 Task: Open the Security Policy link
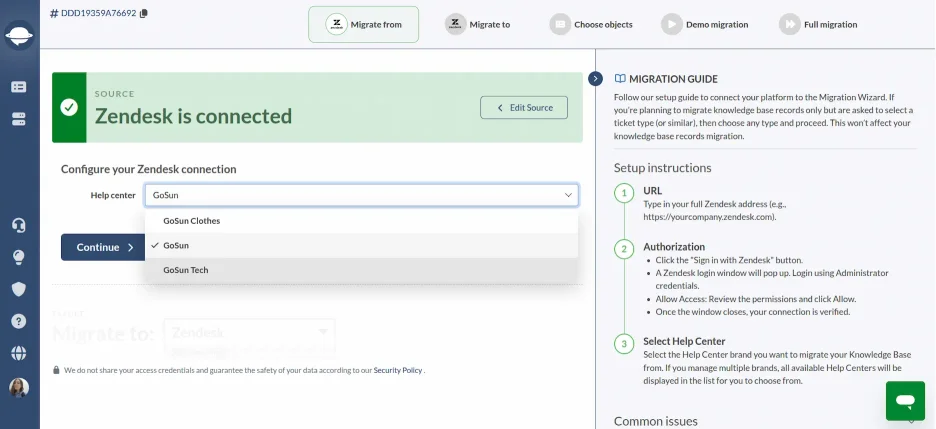pos(398,370)
